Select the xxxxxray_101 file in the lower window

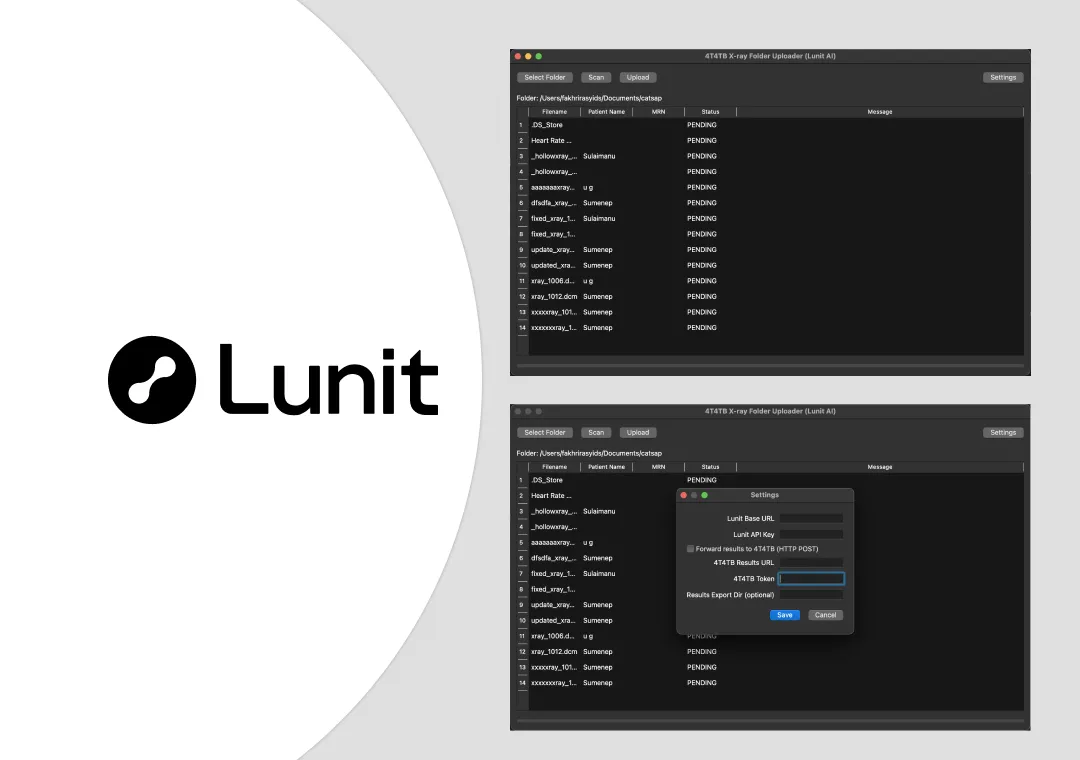770,668
